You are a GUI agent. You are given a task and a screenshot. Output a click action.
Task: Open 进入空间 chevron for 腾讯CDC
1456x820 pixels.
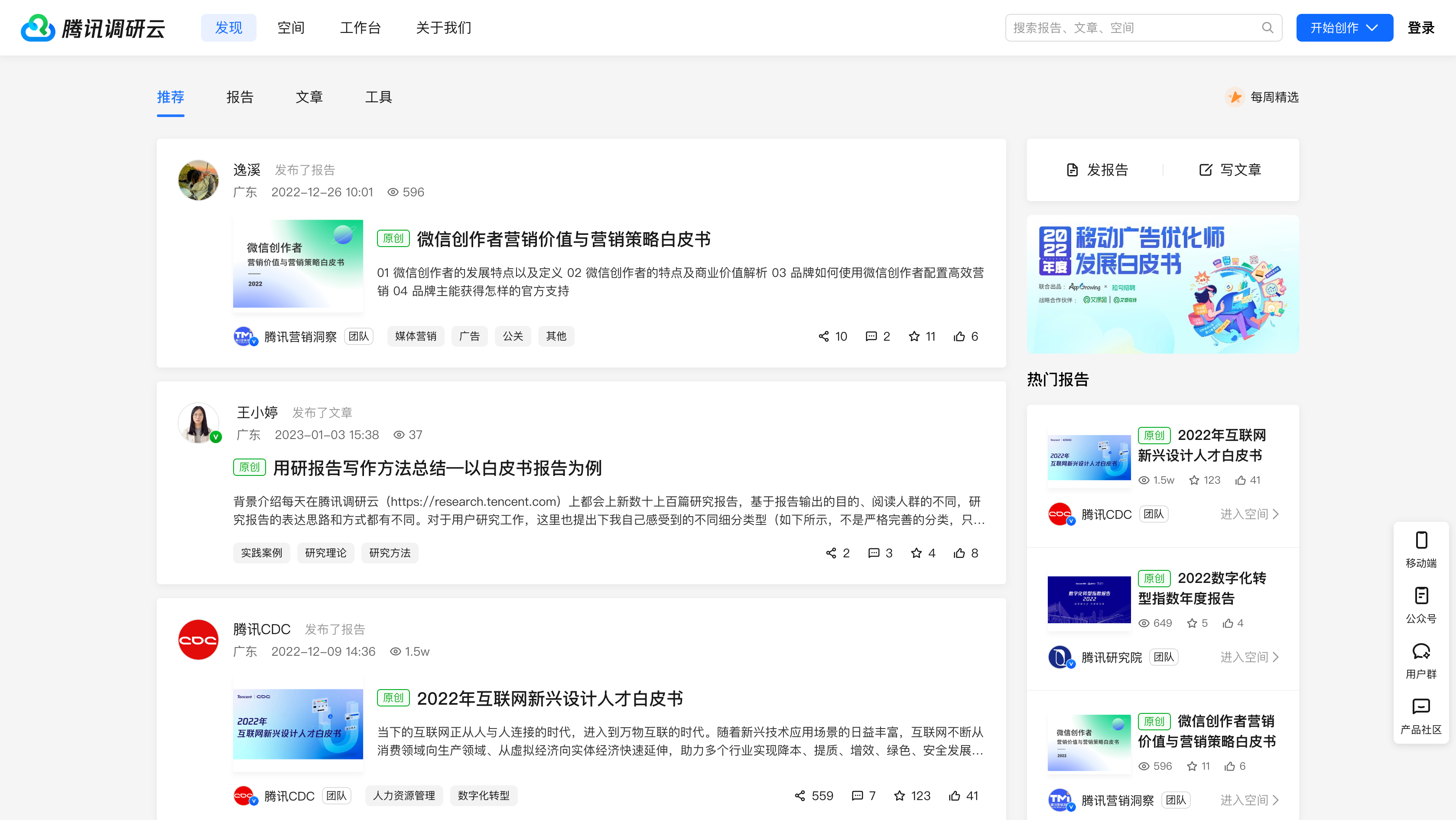click(1276, 514)
